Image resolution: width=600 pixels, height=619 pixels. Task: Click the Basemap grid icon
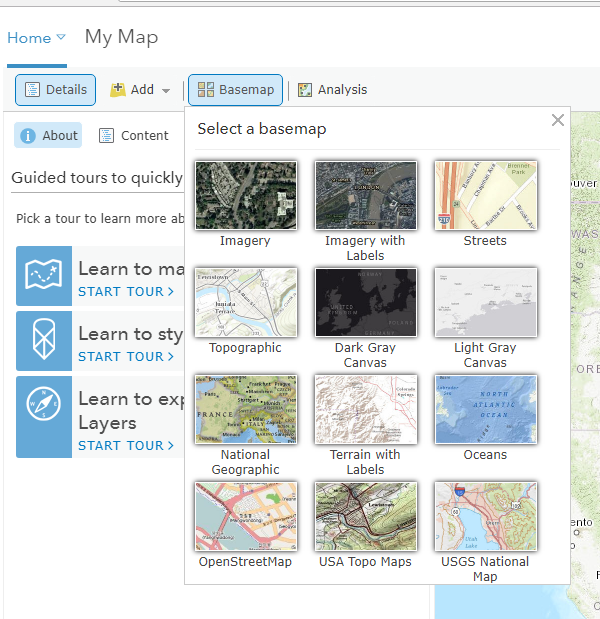click(206, 90)
